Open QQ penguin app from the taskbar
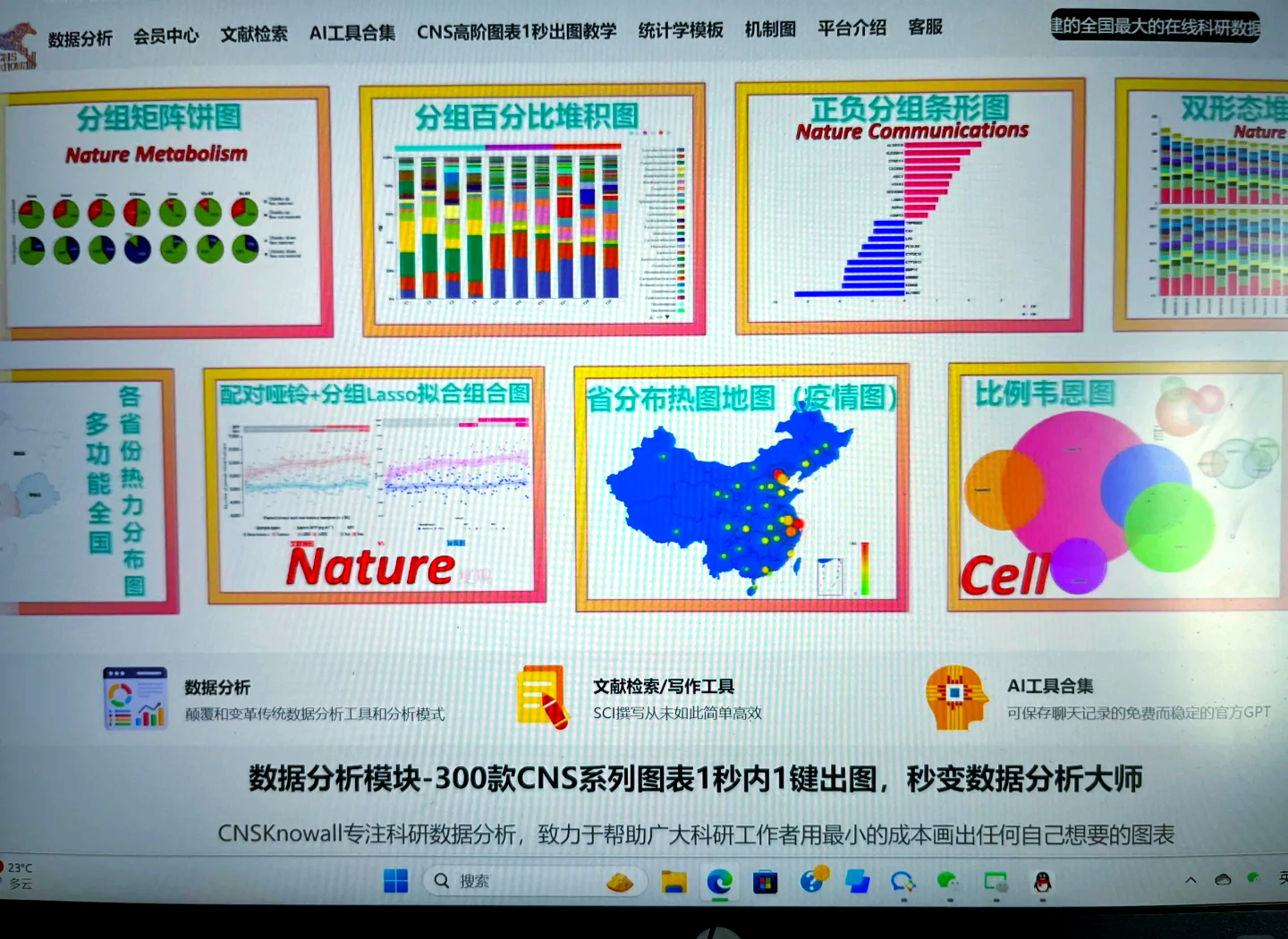 (1042, 883)
